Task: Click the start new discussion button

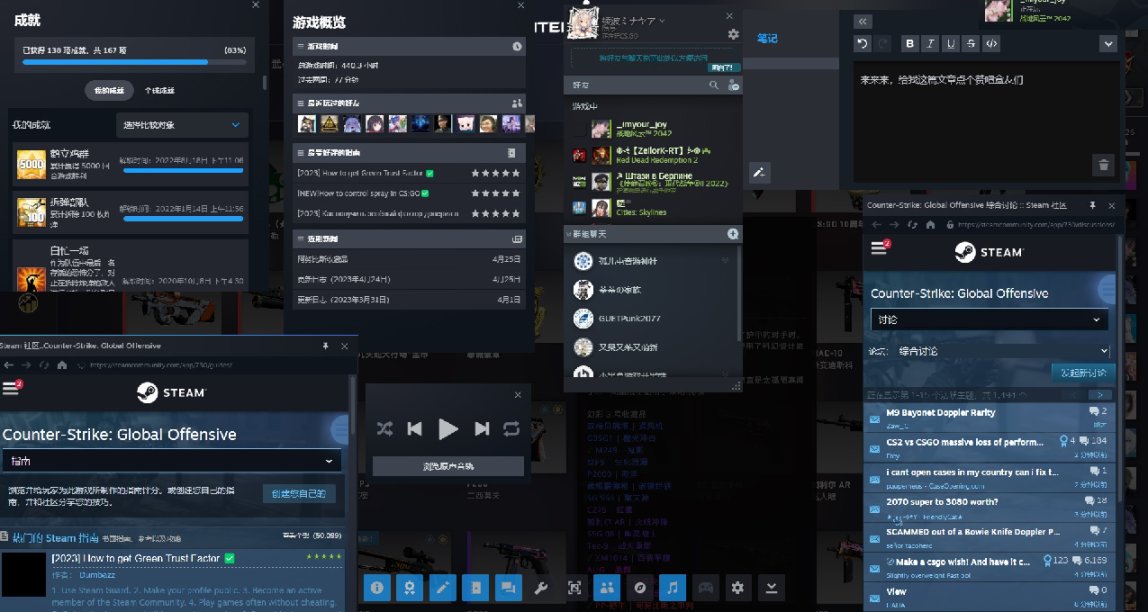Action: 1083,373
